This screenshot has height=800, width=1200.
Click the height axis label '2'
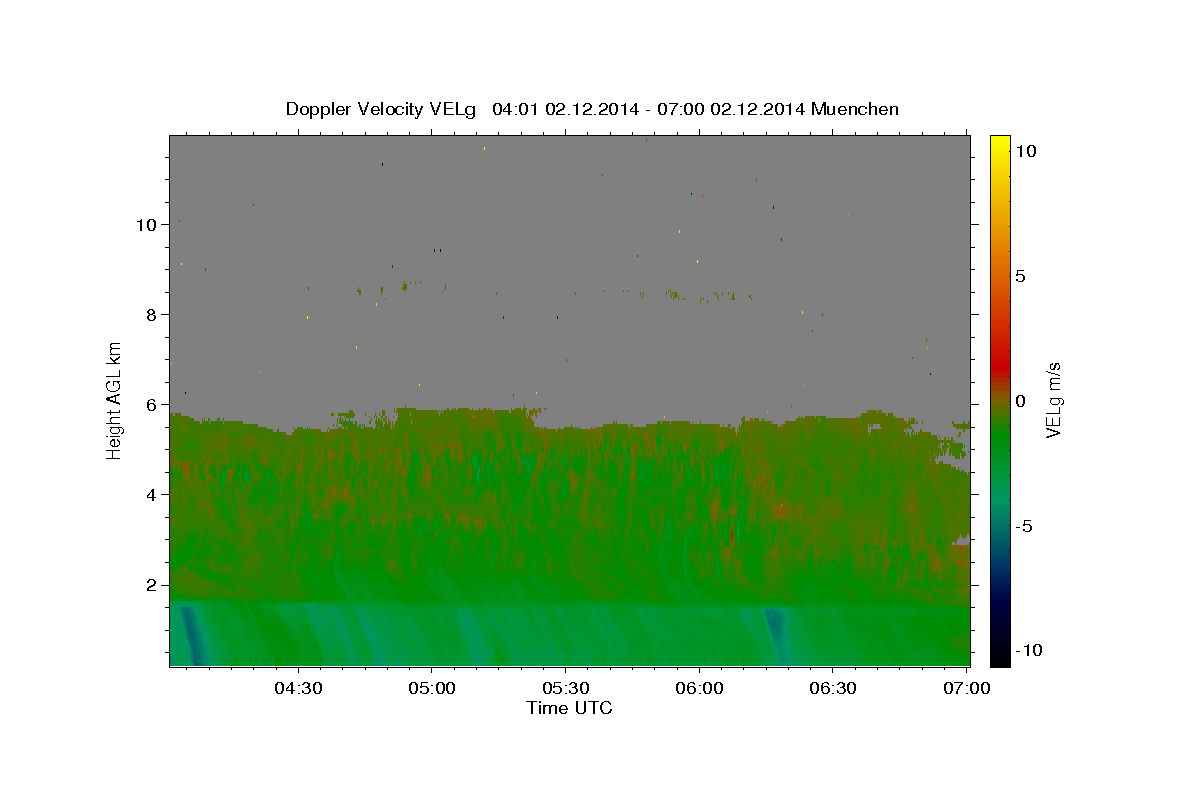[152, 584]
